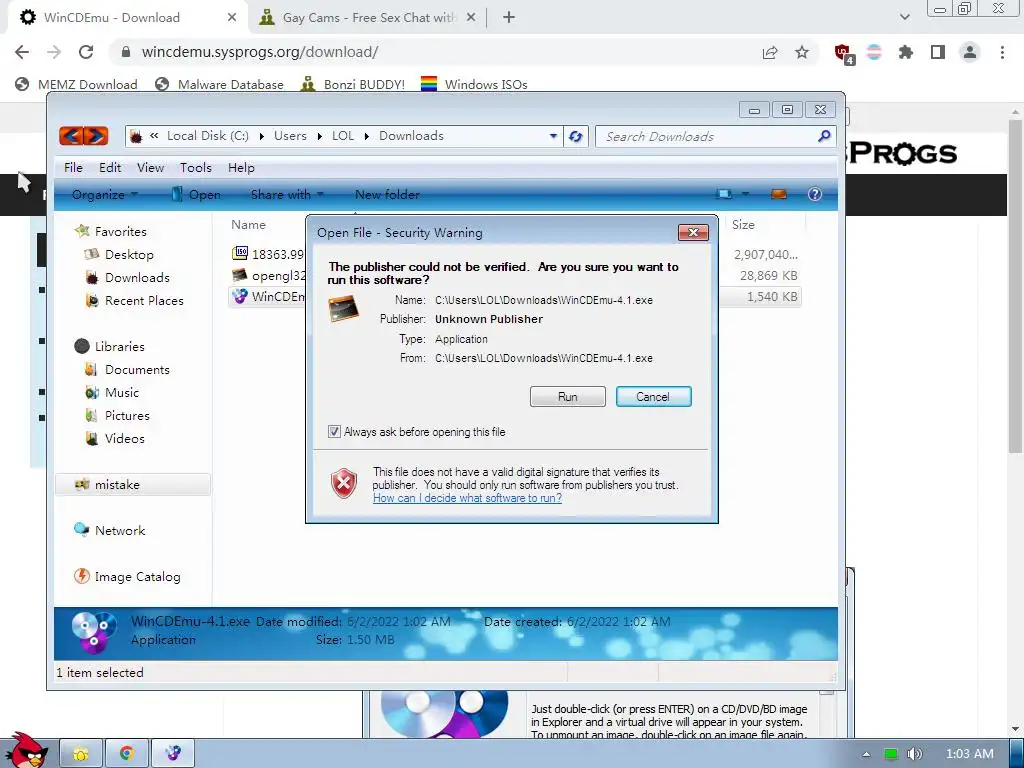The image size is (1024, 768).
Task: Open the Extensions puzzle piece icon
Action: [x=906, y=52]
